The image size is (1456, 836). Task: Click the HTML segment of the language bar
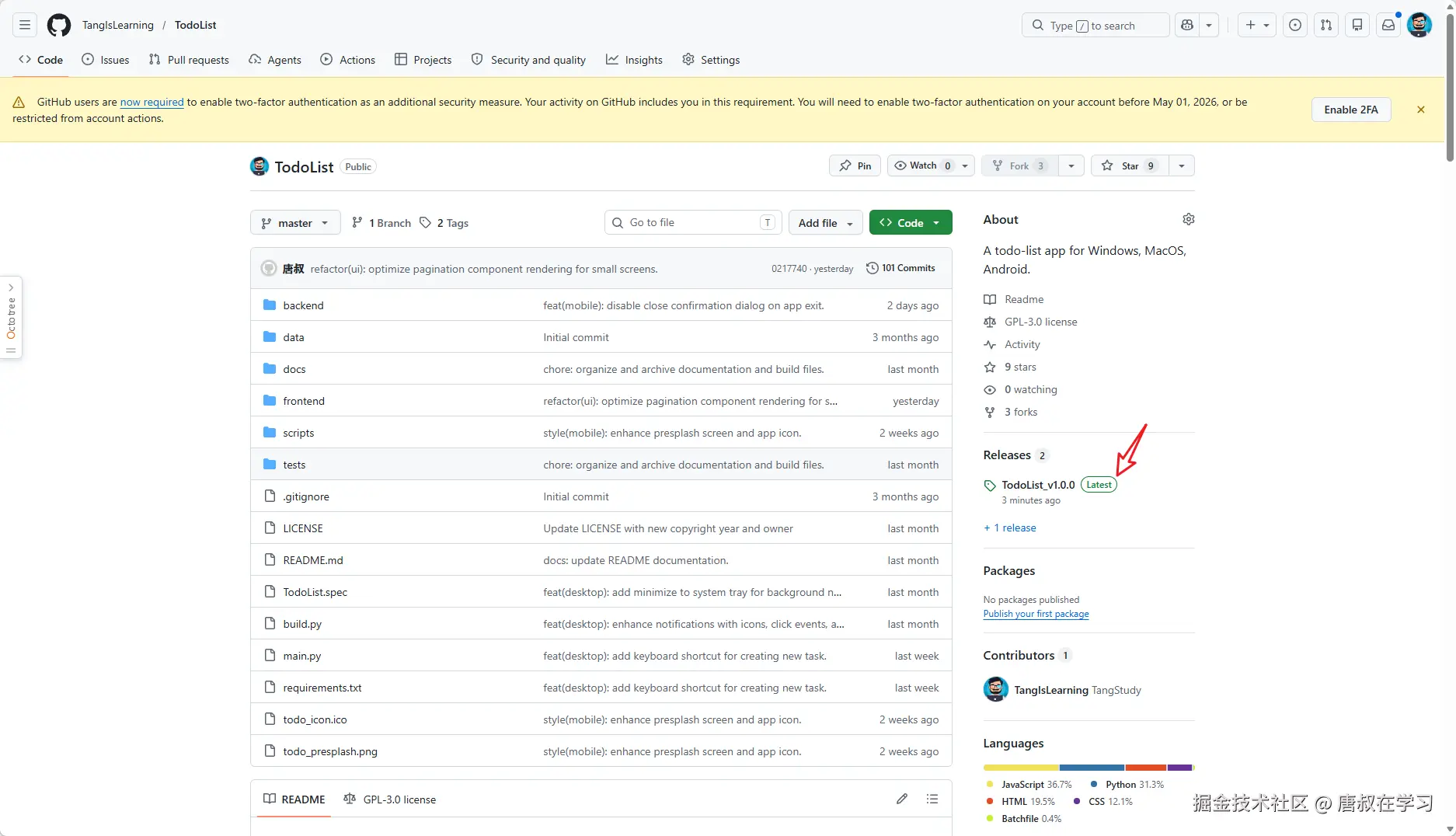[x=1146, y=768]
